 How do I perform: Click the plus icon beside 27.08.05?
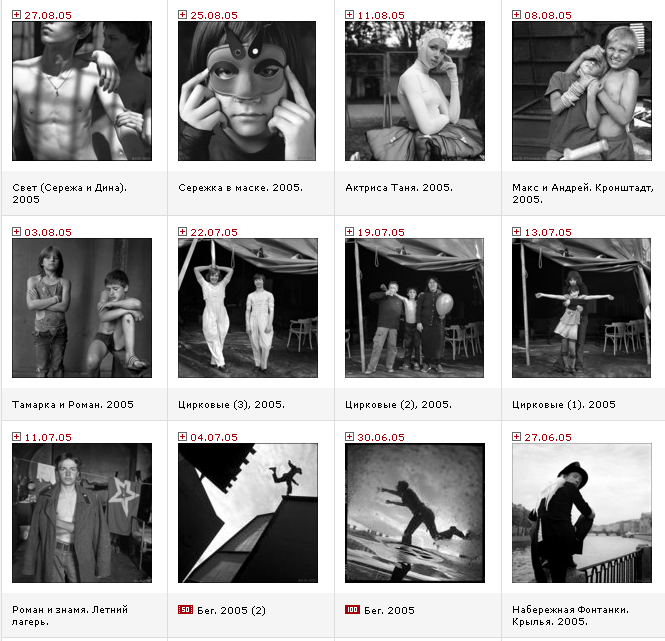pos(16,15)
